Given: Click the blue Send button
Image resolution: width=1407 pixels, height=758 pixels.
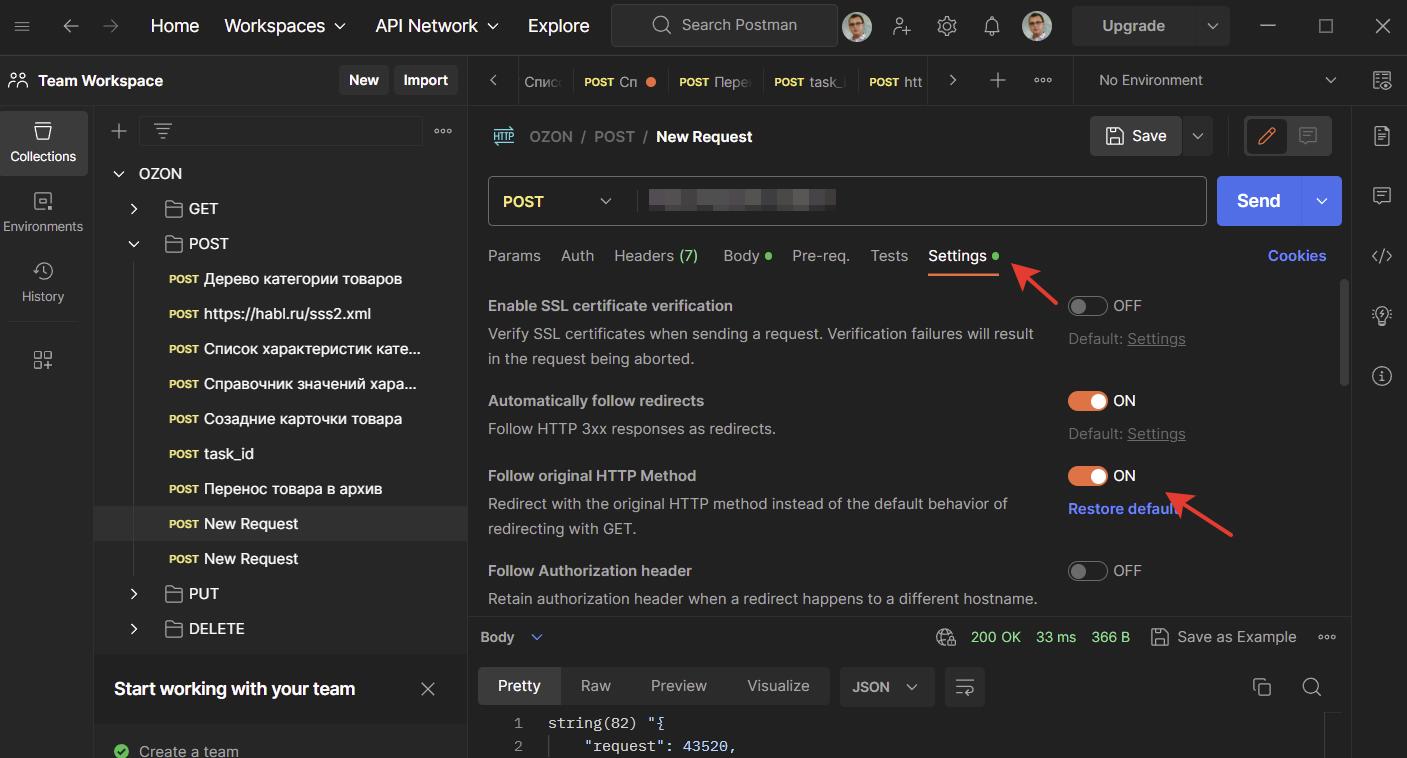Looking at the screenshot, I should [1258, 201].
